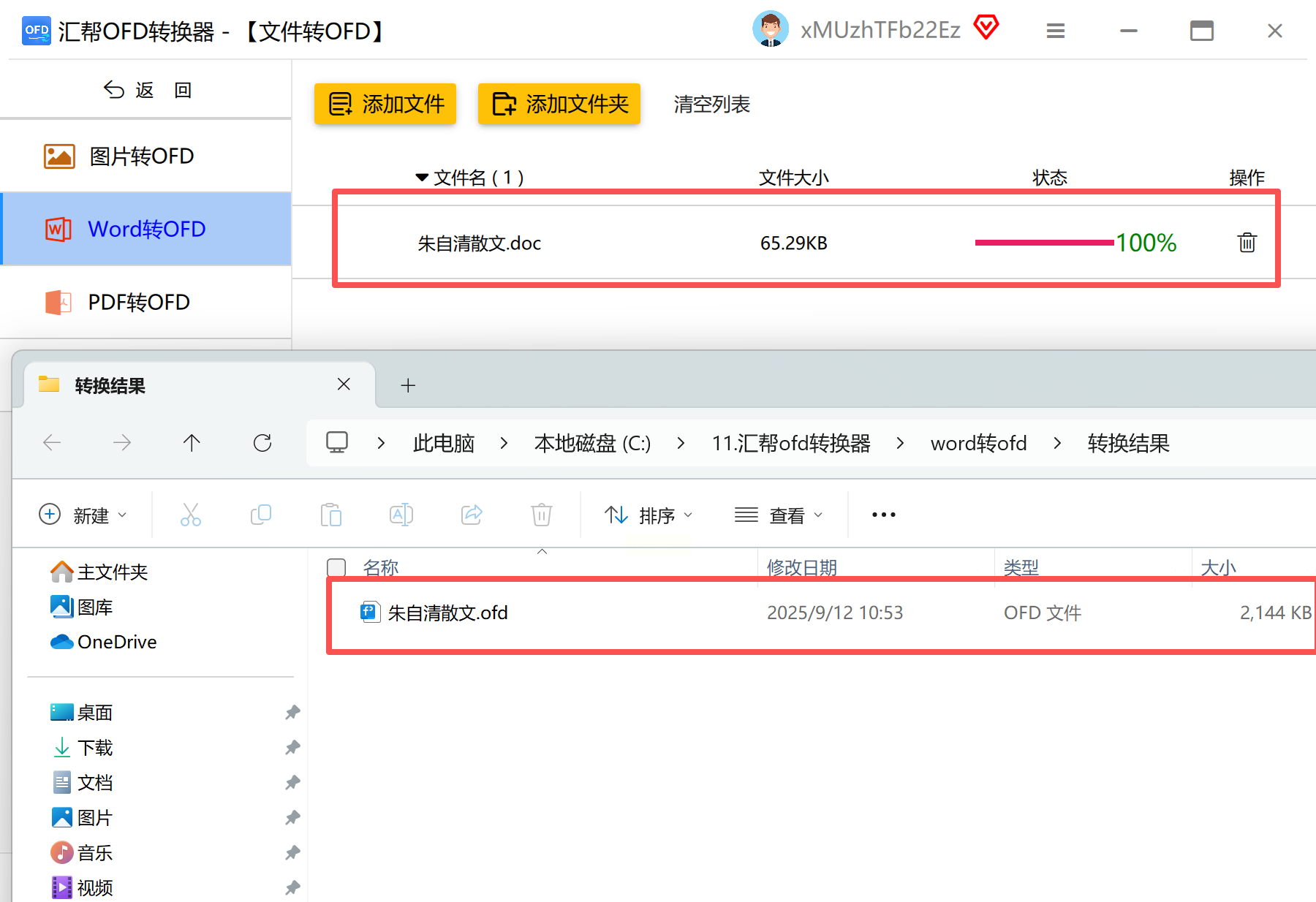This screenshot has height=902, width=1316.
Task: Tick the select-all checkbox beside 名称
Action: (x=336, y=567)
